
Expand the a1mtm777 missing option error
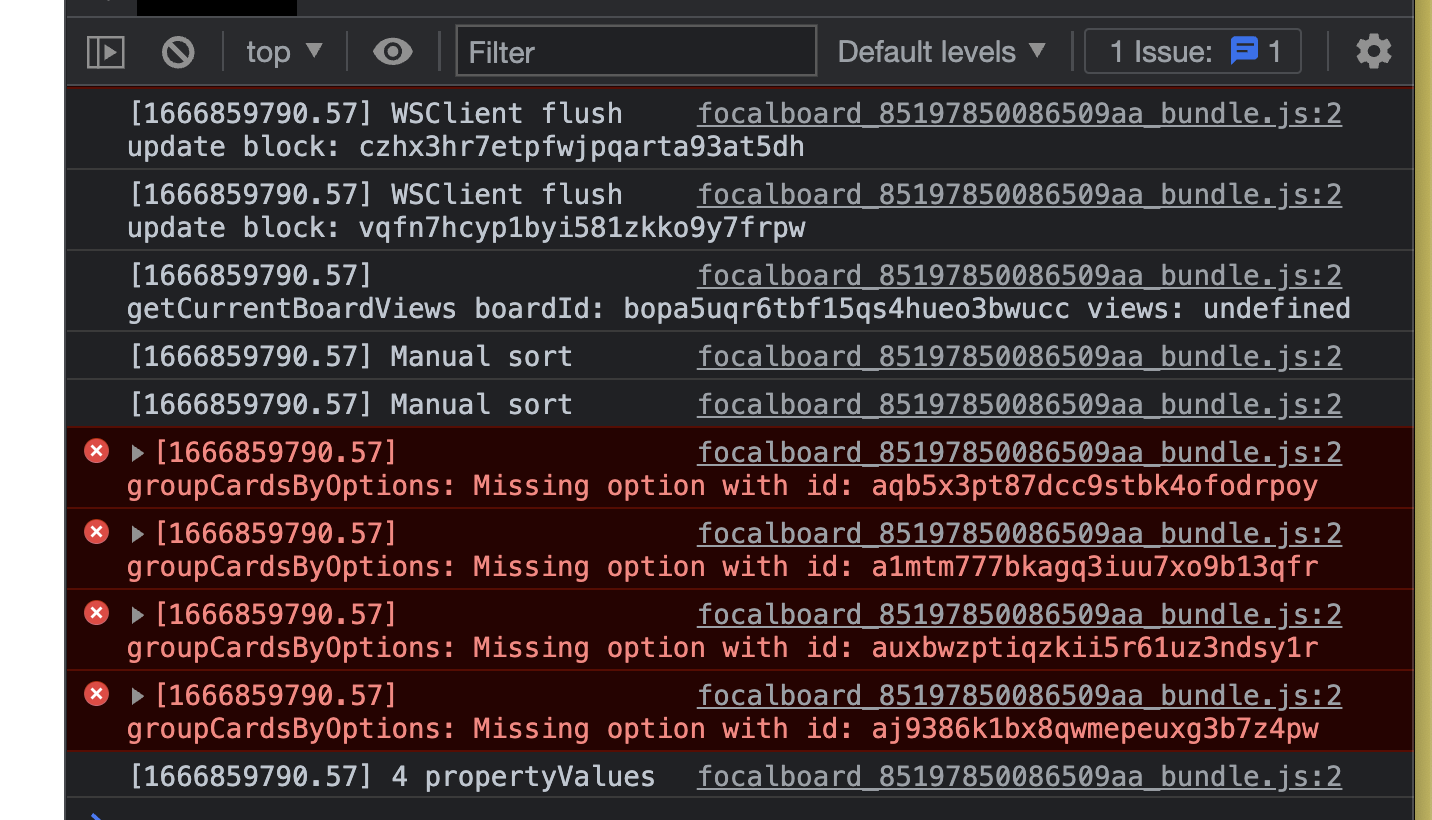click(138, 532)
